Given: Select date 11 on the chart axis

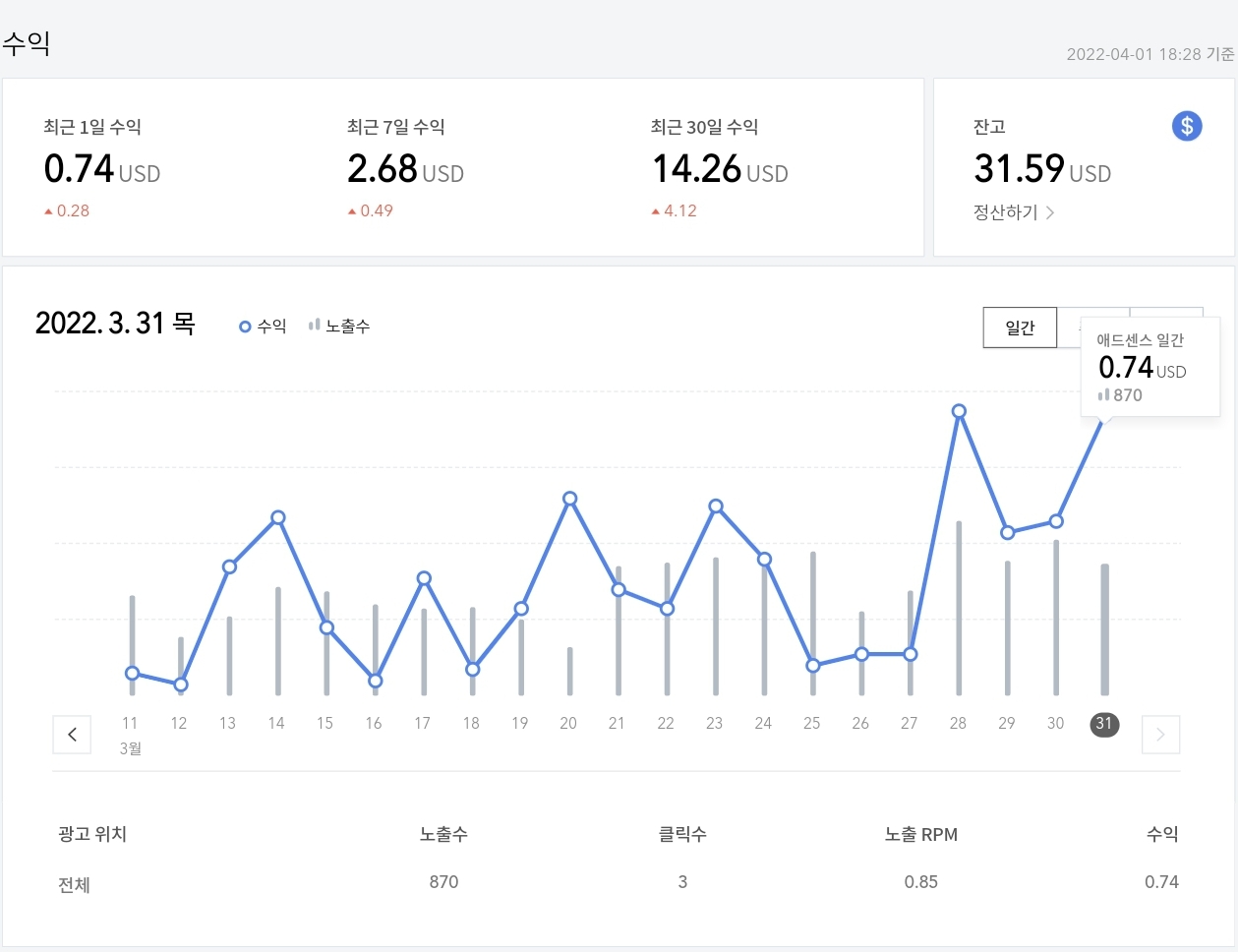Looking at the screenshot, I should point(130,724).
